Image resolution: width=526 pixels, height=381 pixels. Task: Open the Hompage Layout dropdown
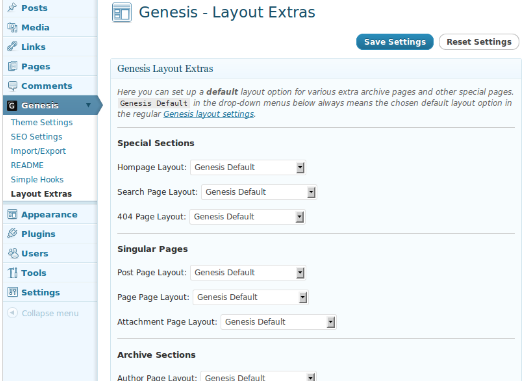point(248,167)
